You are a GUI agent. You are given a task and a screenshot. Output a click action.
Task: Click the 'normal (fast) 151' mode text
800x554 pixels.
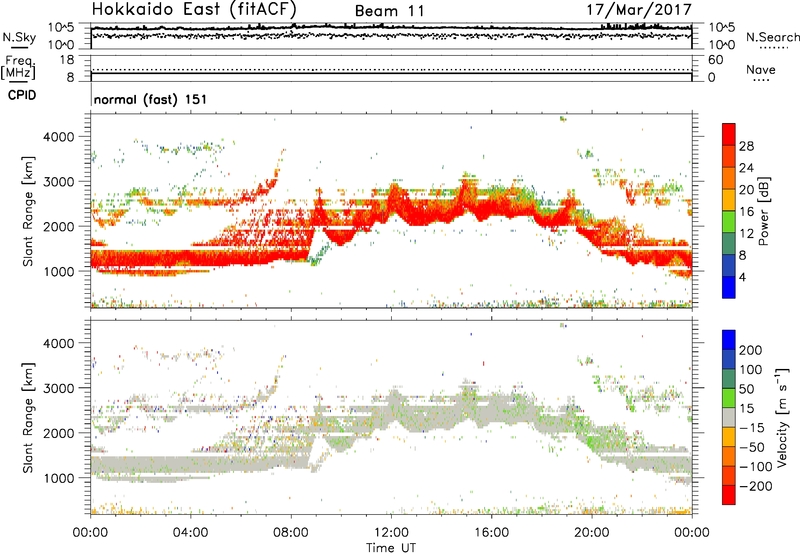click(151, 99)
